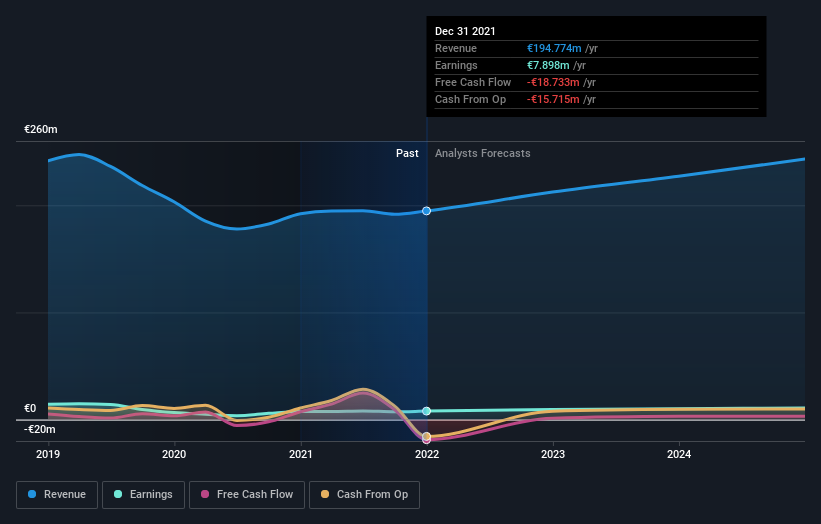Click the €7.898m earnings value

click(548, 65)
